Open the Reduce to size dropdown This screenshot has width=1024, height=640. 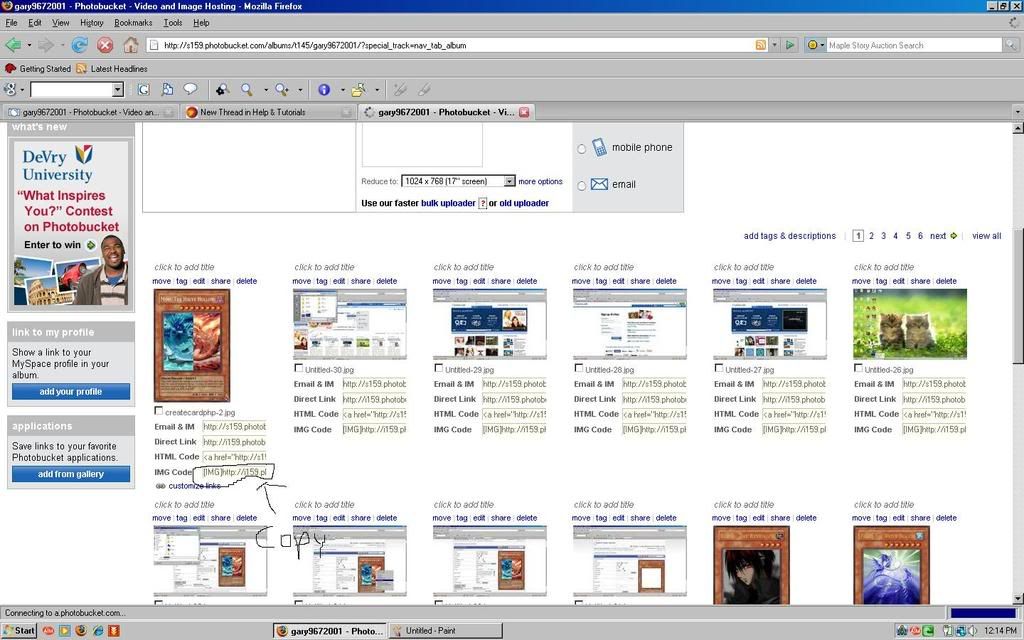[x=509, y=181]
